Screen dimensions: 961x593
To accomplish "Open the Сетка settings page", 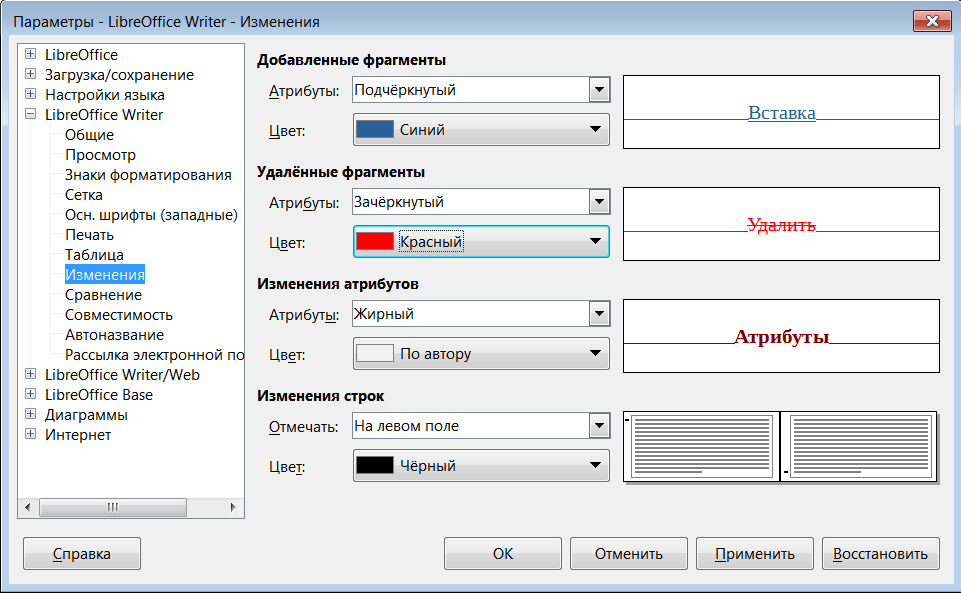I will pos(84,195).
